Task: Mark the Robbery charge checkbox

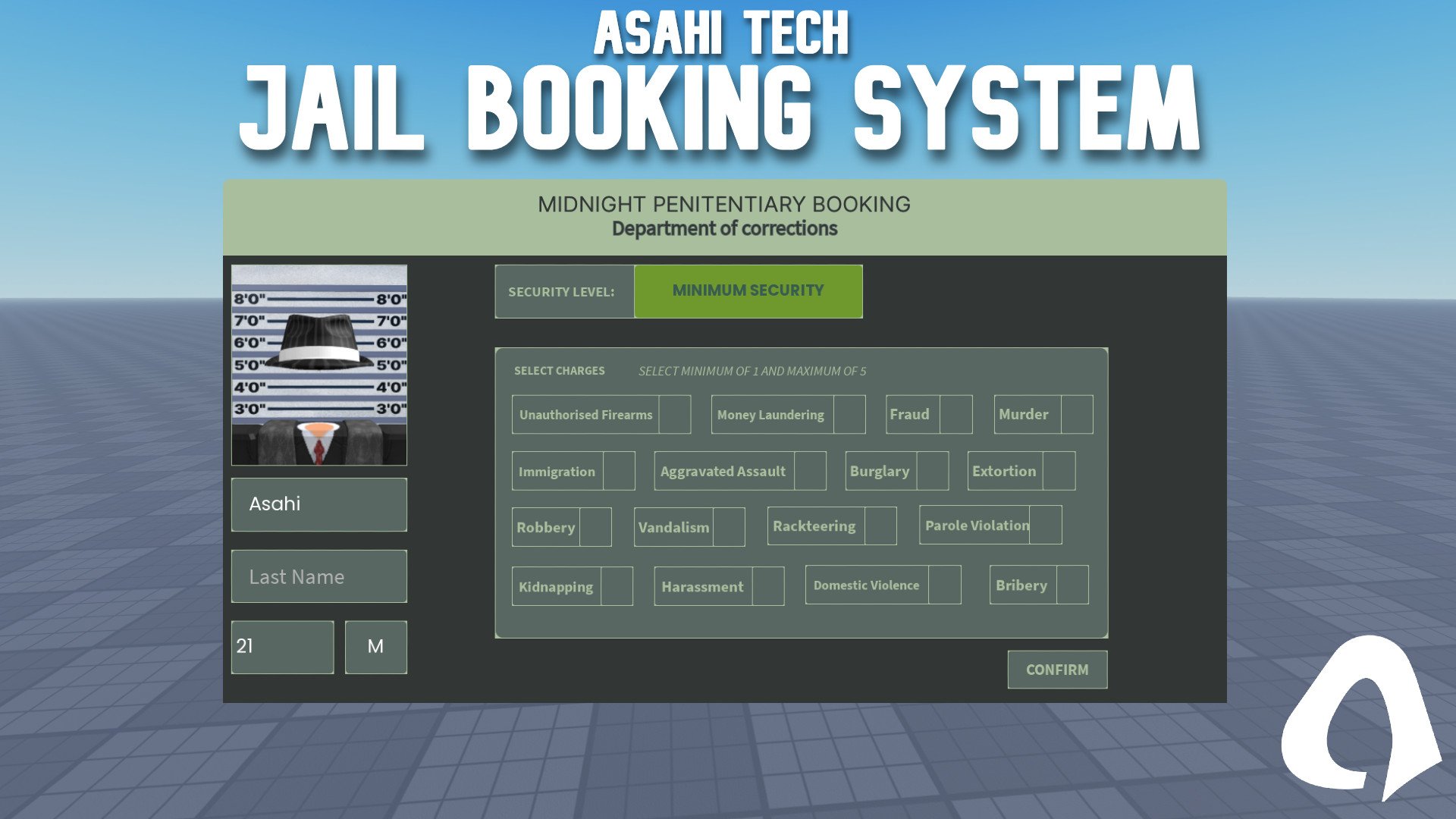Action: point(595,527)
